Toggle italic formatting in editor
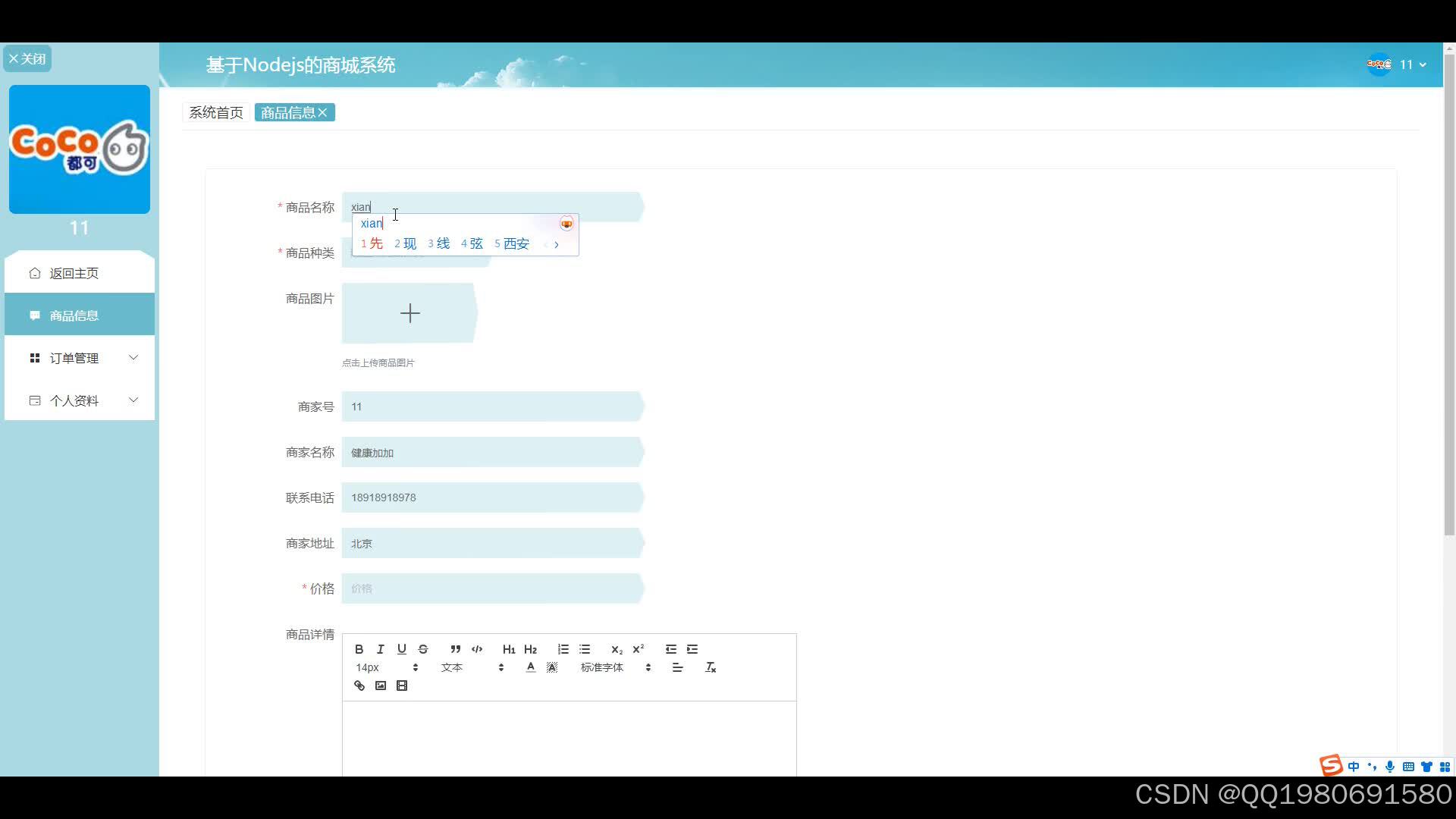 [381, 649]
